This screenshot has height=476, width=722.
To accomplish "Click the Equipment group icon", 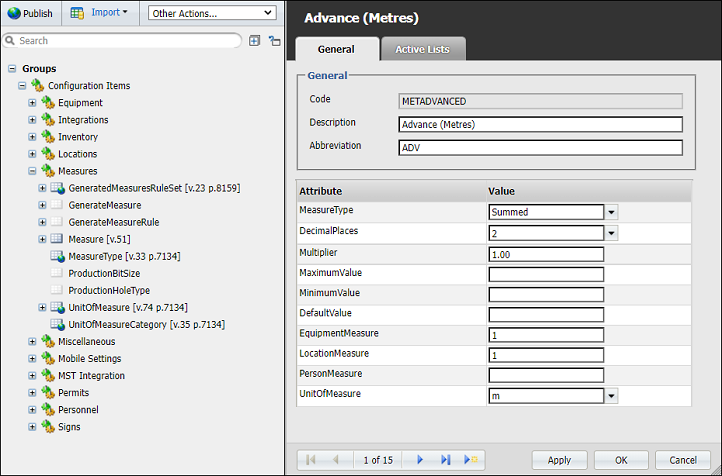I will pyautogui.click(x=48, y=103).
